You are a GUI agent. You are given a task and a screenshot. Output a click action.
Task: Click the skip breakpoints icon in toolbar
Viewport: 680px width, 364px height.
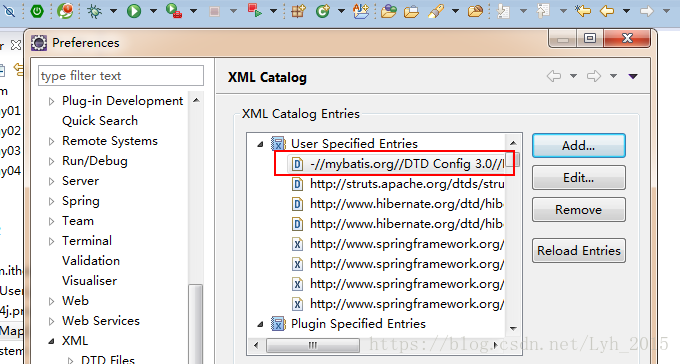(x=10, y=11)
